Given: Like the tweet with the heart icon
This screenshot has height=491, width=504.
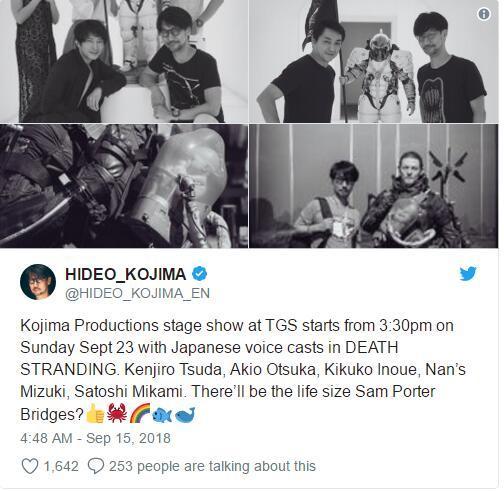Looking at the screenshot, I should (30, 466).
